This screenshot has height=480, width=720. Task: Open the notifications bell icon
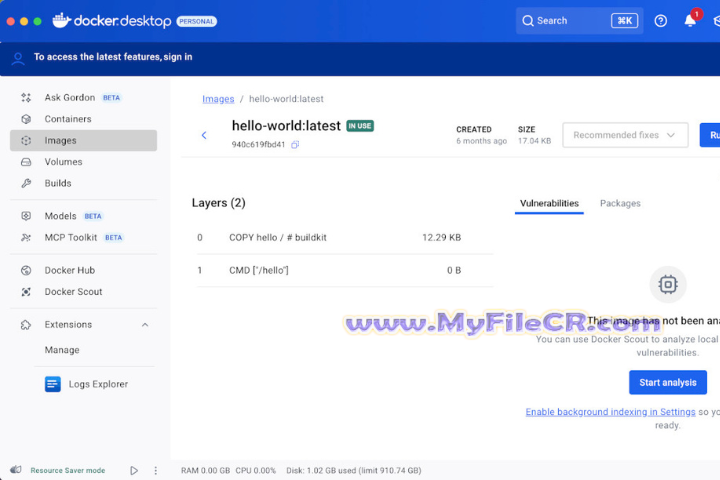pyautogui.click(x=690, y=21)
